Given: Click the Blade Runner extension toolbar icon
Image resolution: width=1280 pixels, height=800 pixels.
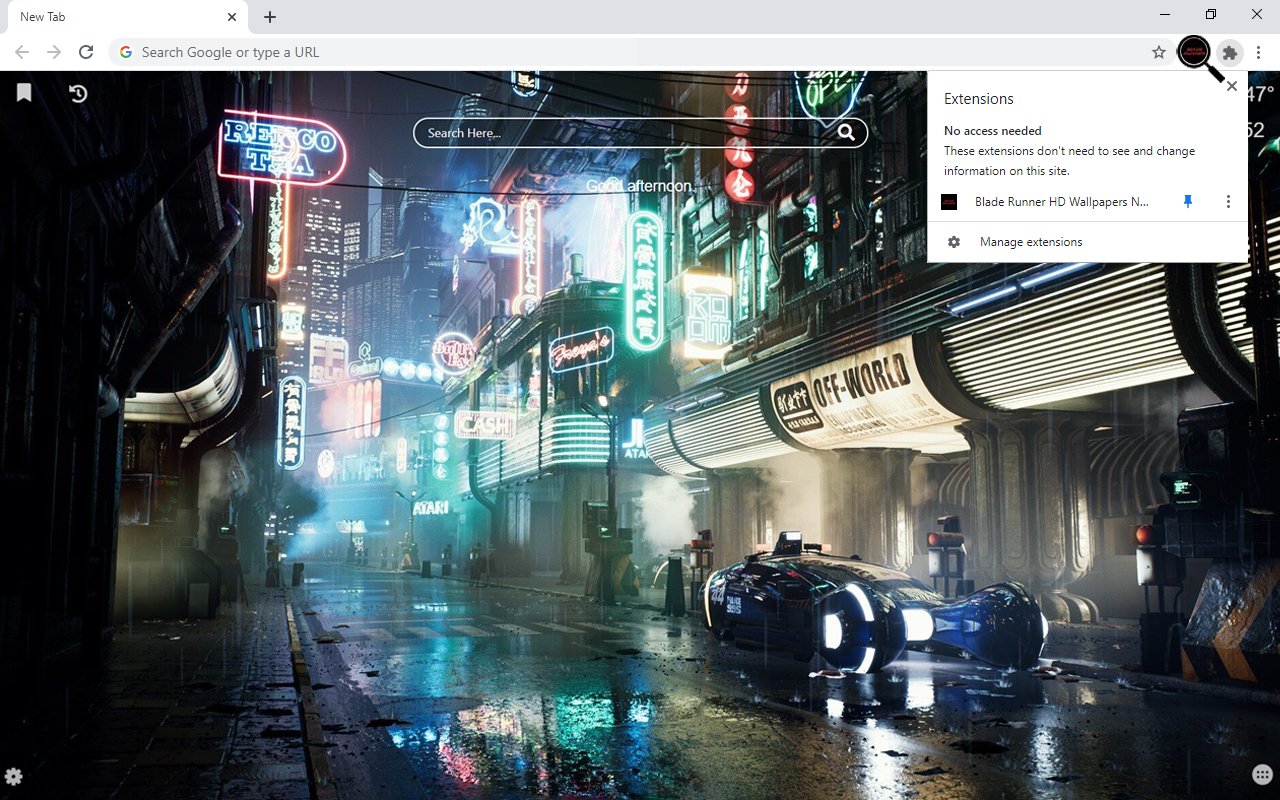Looking at the screenshot, I should pos(1194,52).
